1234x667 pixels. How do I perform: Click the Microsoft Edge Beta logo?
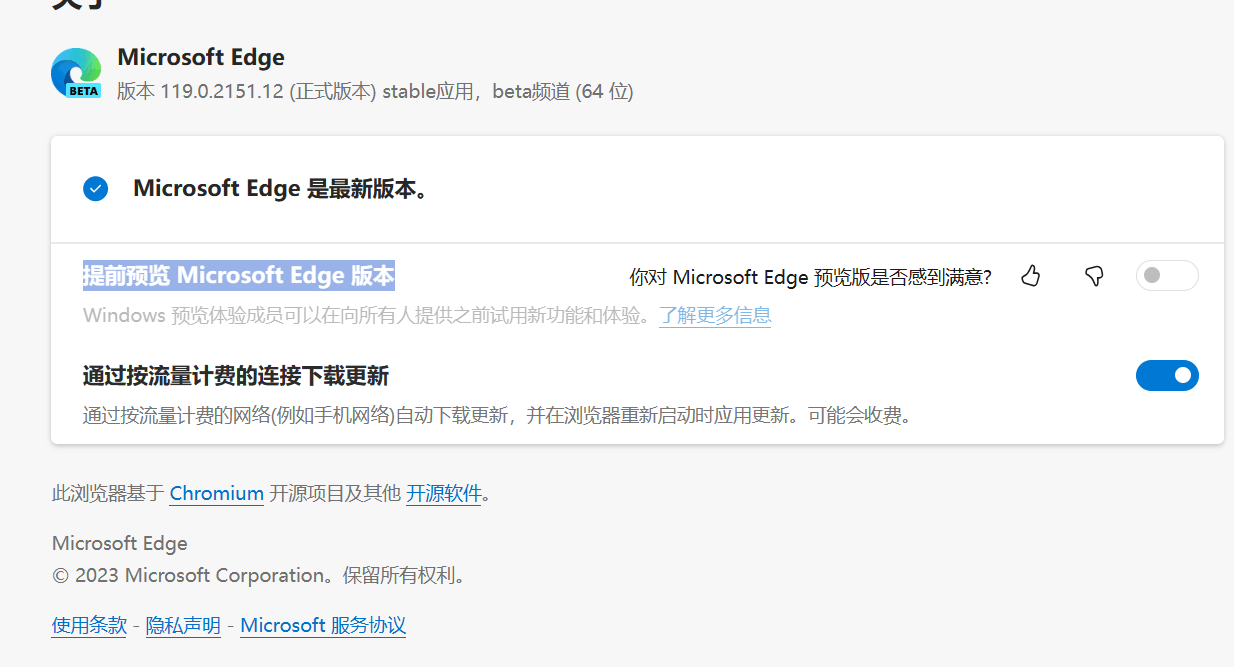(76, 73)
